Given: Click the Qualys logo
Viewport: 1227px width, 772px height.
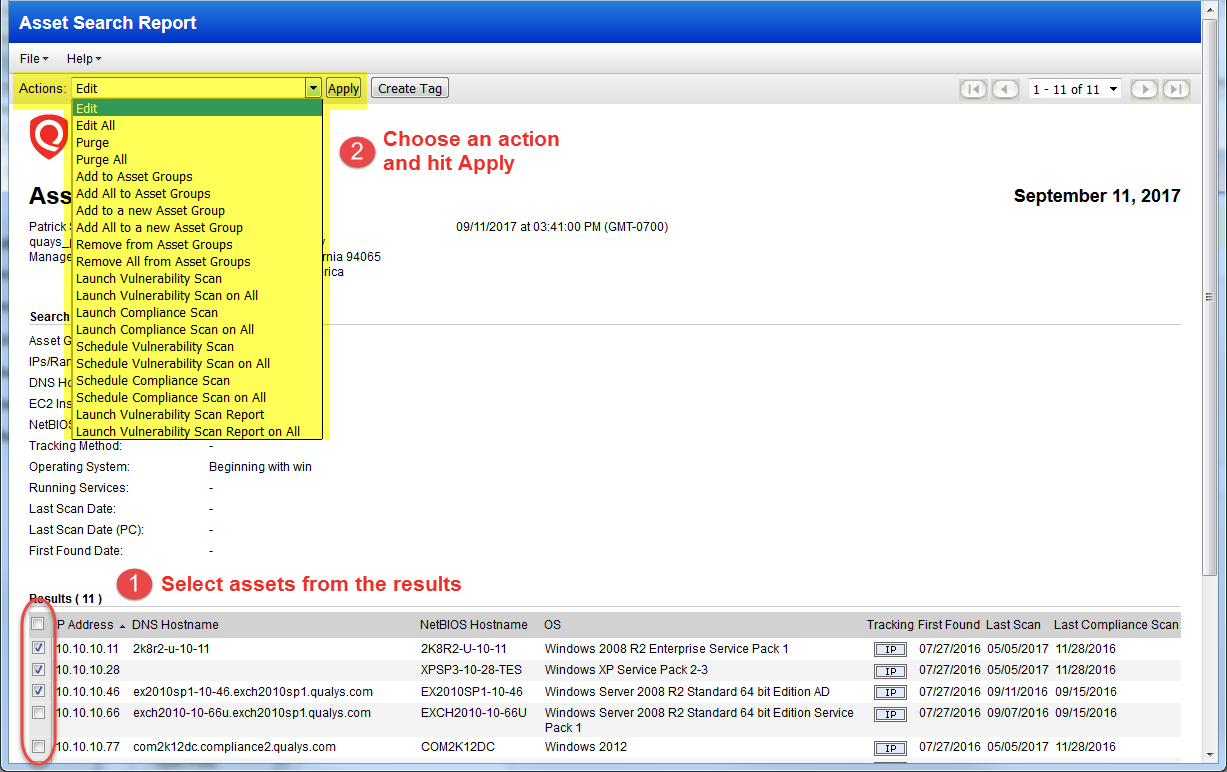Looking at the screenshot, I should 48,137.
